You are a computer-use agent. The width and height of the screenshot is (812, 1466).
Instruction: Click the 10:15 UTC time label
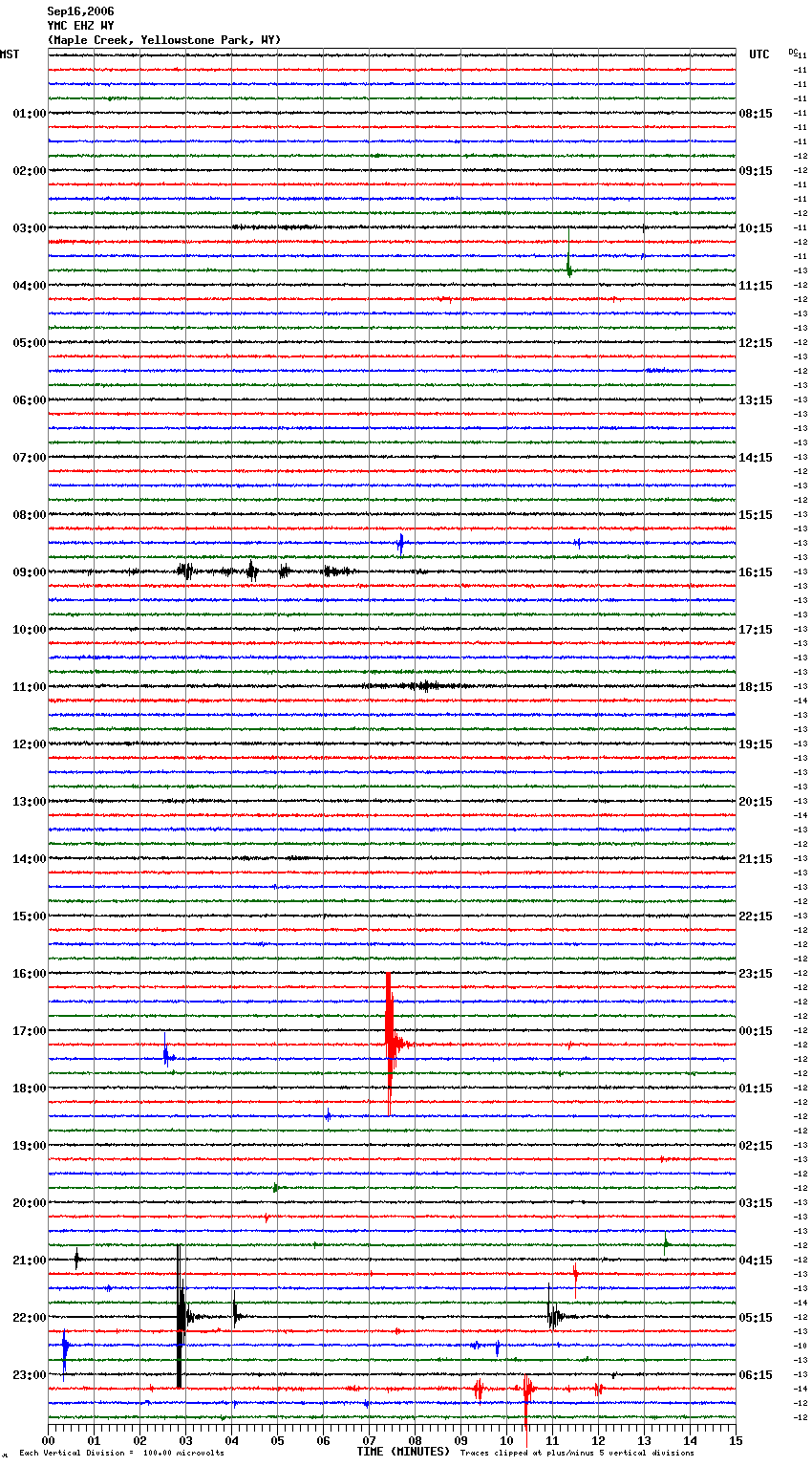click(756, 228)
